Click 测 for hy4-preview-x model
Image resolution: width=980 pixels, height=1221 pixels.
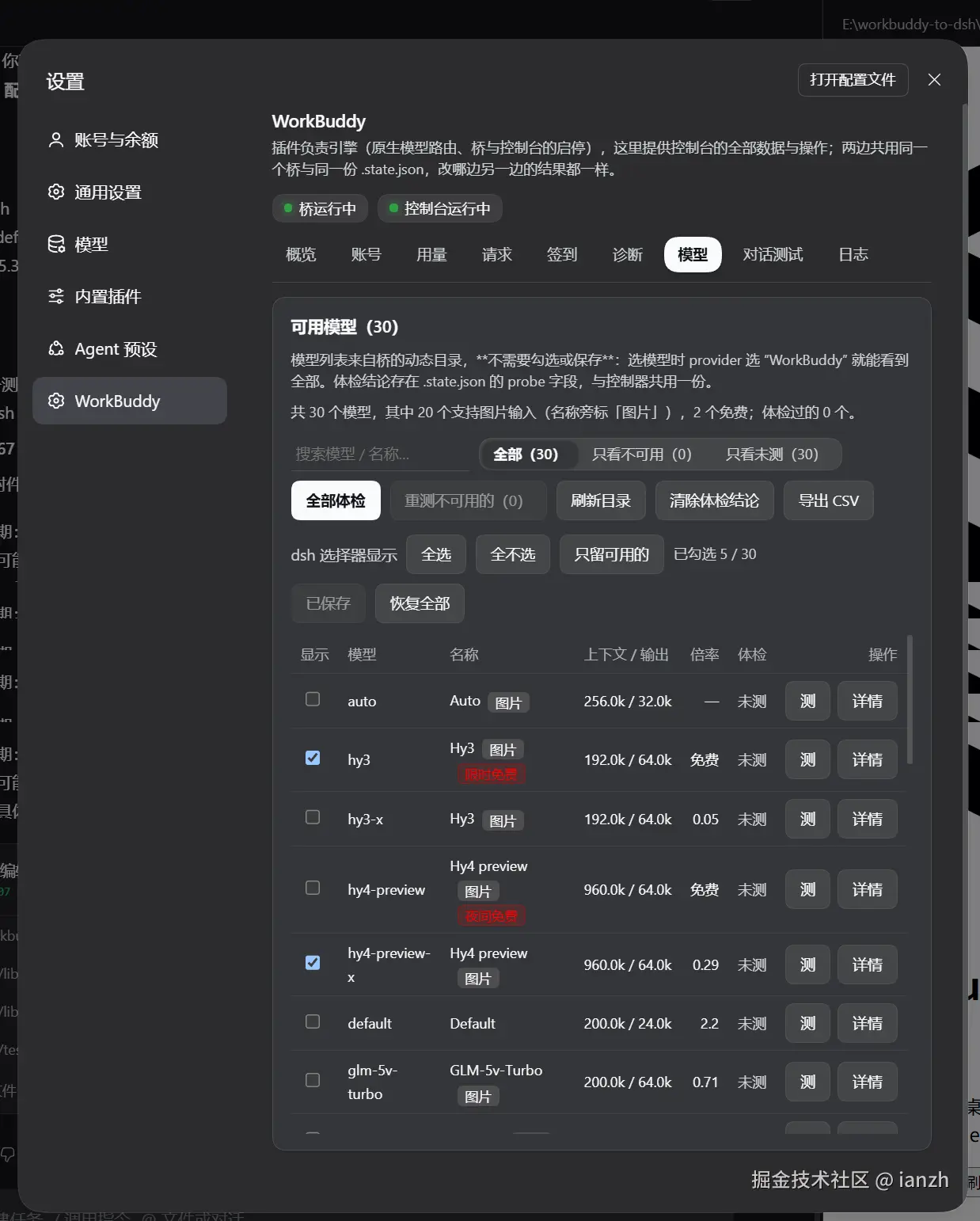tap(807, 964)
